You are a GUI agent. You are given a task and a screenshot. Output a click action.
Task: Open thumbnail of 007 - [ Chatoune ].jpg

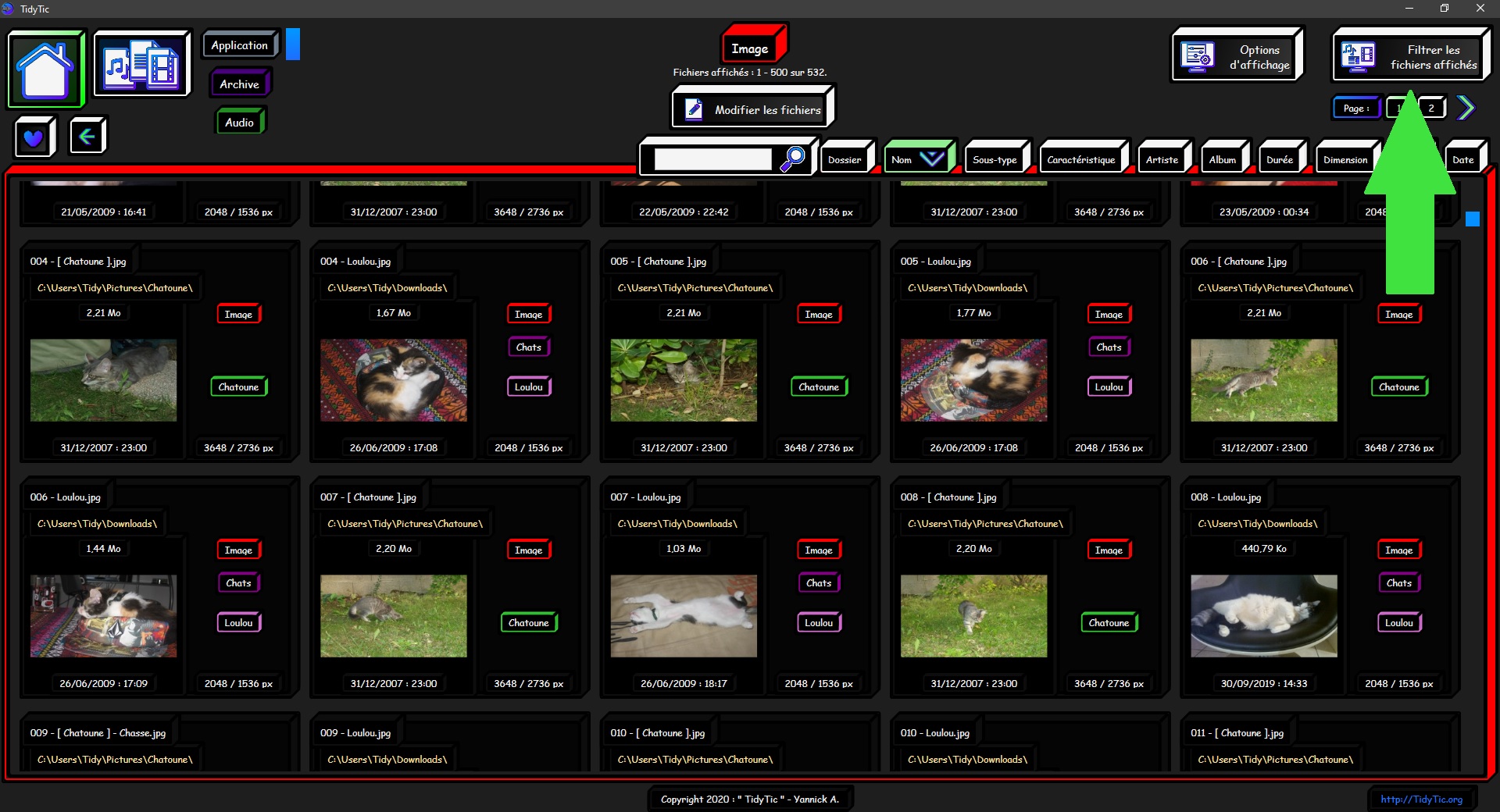tap(394, 616)
